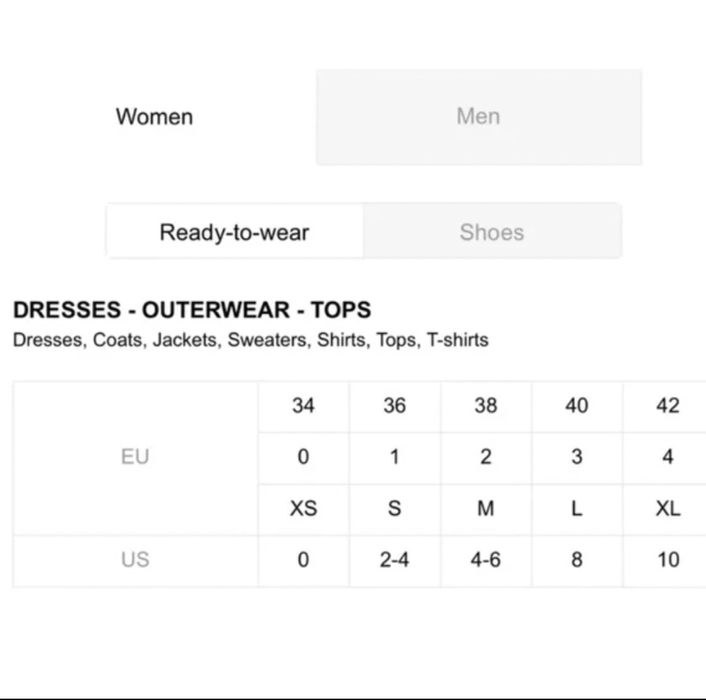Viewport: 706px width, 700px height.
Task: Switch to the Men tab
Action: click(478, 116)
